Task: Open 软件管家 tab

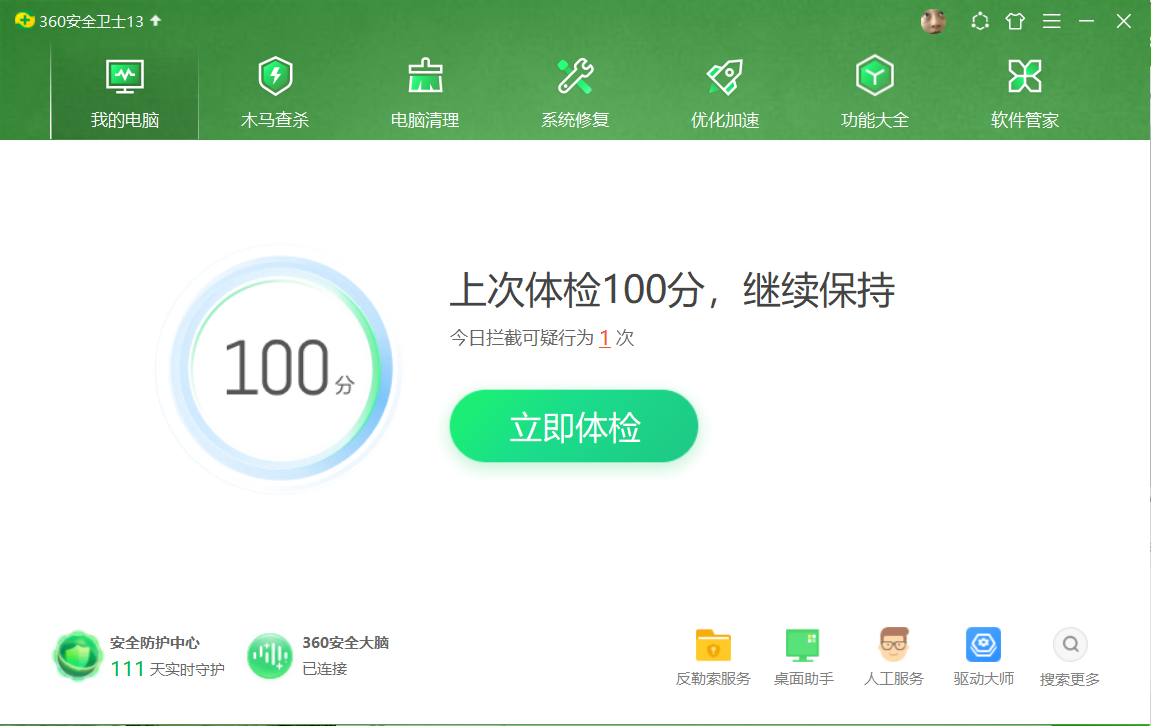Action: (1025, 92)
